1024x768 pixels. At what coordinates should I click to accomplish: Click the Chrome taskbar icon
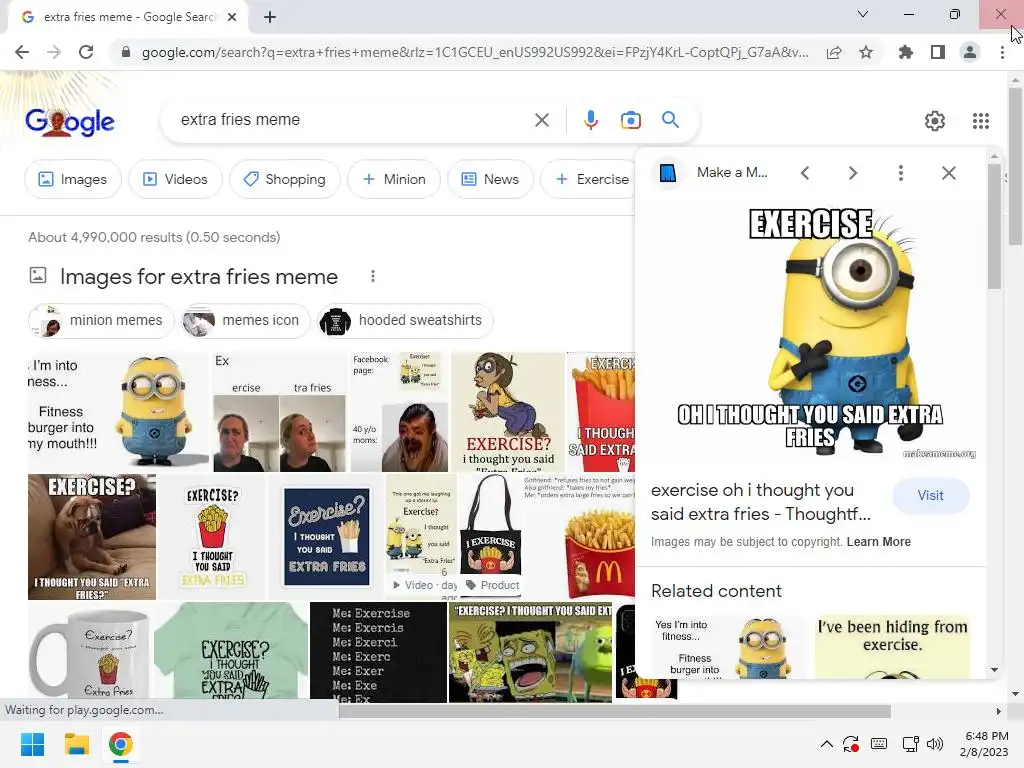click(121, 744)
